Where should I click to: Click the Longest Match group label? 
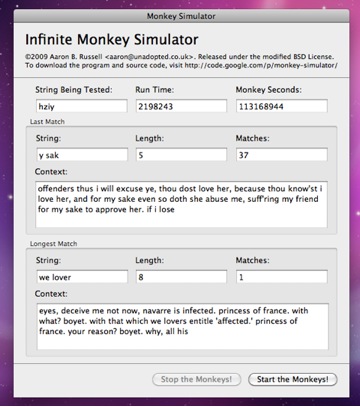[53, 244]
